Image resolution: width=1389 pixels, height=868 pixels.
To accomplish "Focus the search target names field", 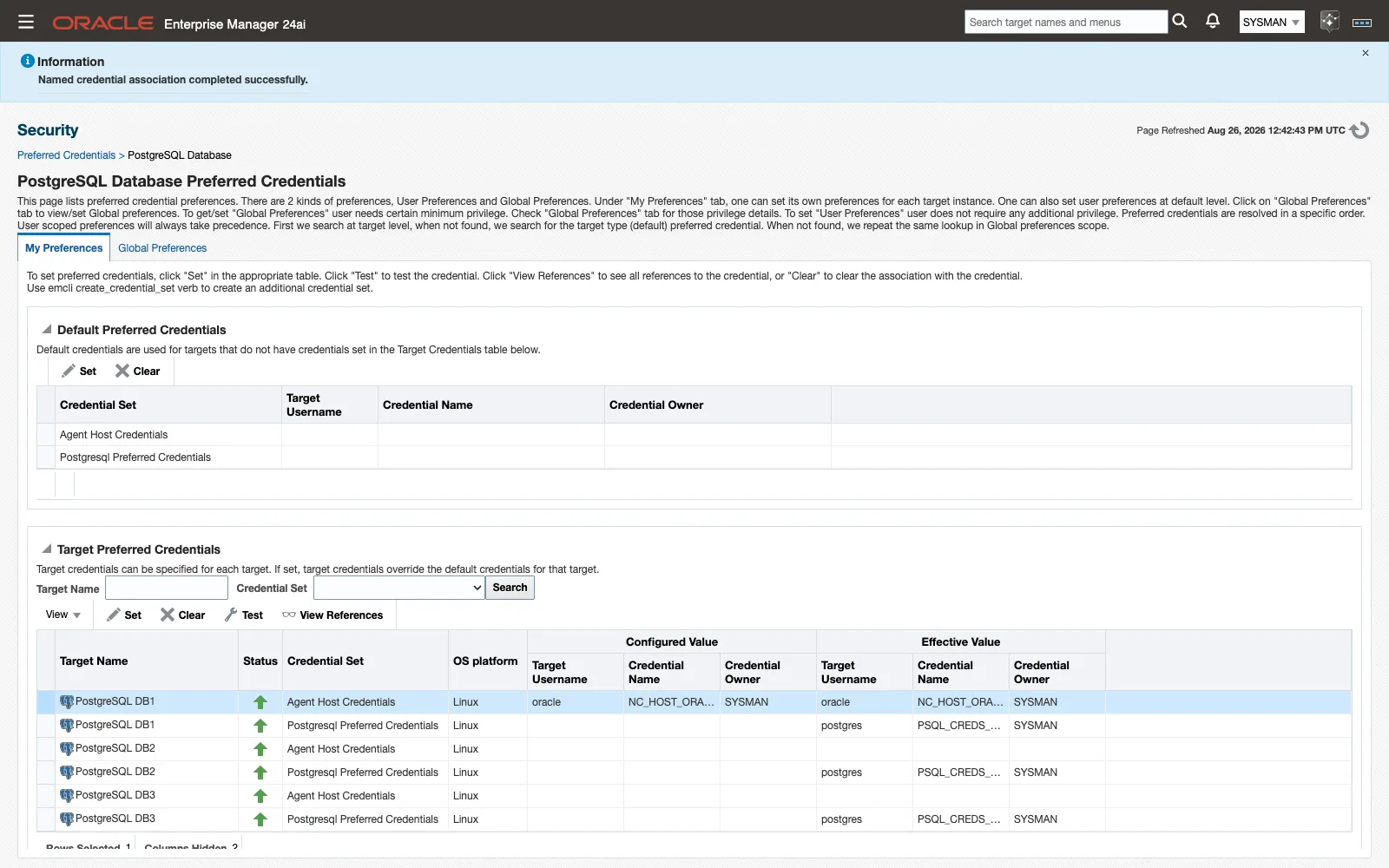I will click(x=1066, y=23).
